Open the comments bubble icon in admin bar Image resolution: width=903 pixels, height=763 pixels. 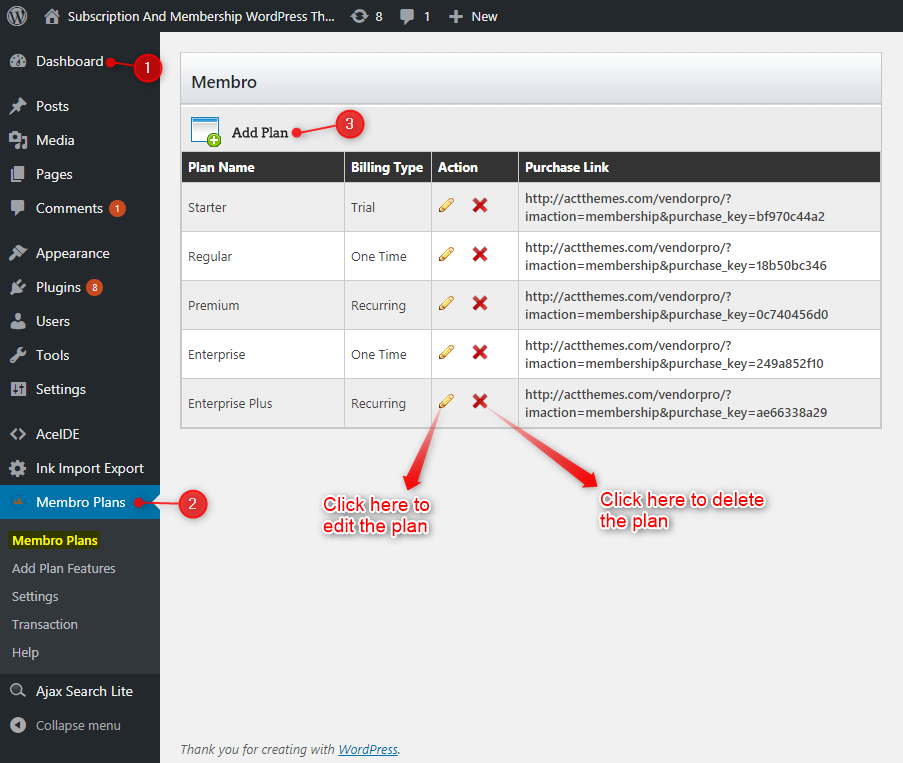click(x=407, y=16)
